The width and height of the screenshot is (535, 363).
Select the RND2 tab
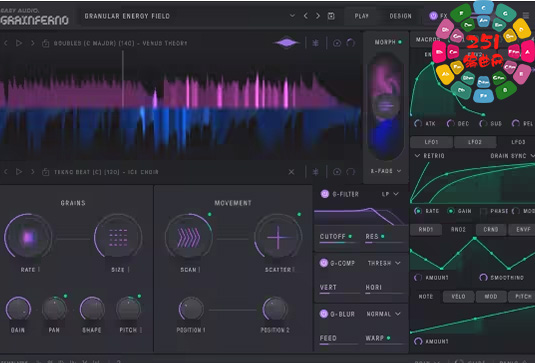458,230
